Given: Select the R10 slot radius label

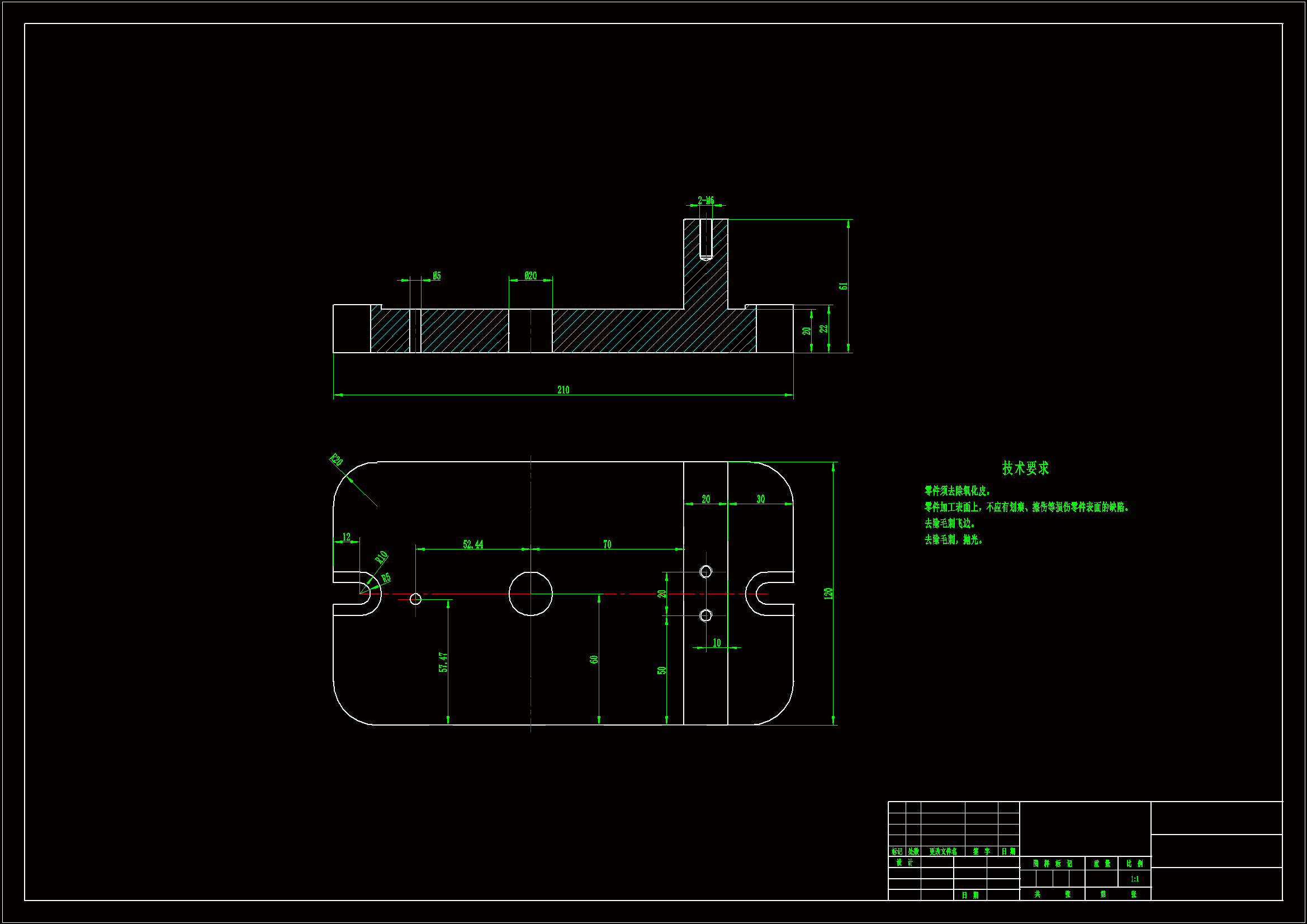Looking at the screenshot, I should [381, 557].
